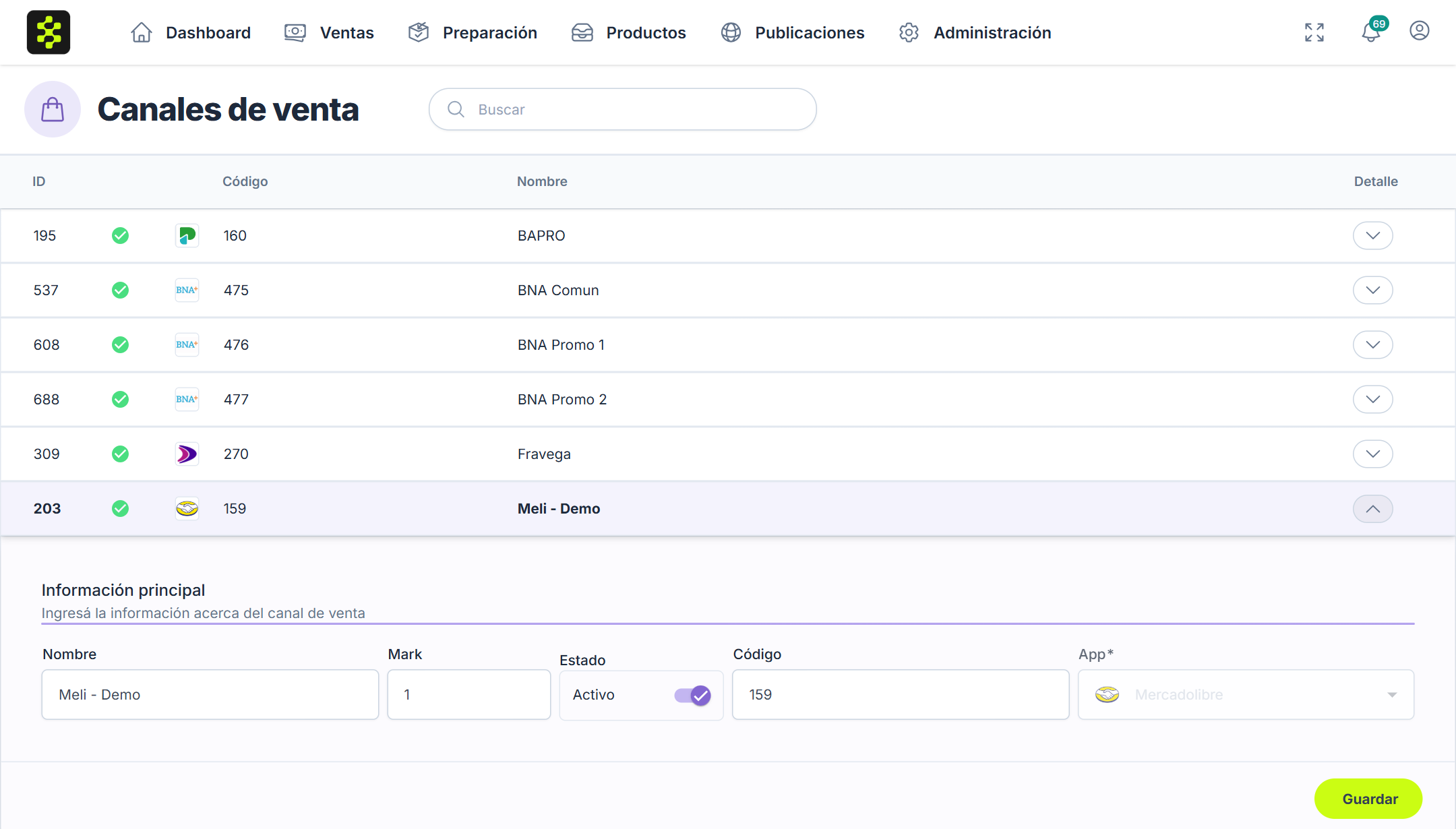Click the shopping bag icon beside Canales de venta
Screen dimensions: 1456x829
click(53, 109)
